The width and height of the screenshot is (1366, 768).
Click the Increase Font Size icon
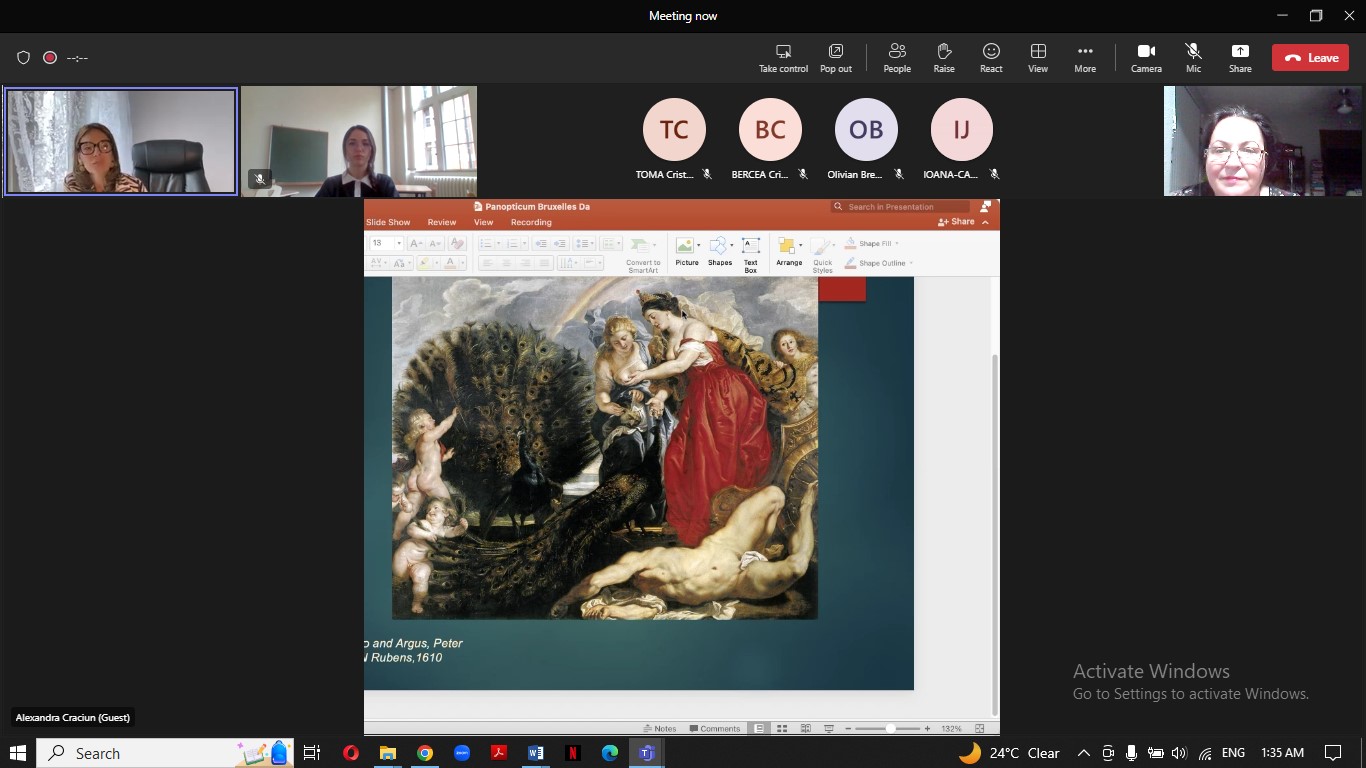tap(414, 243)
